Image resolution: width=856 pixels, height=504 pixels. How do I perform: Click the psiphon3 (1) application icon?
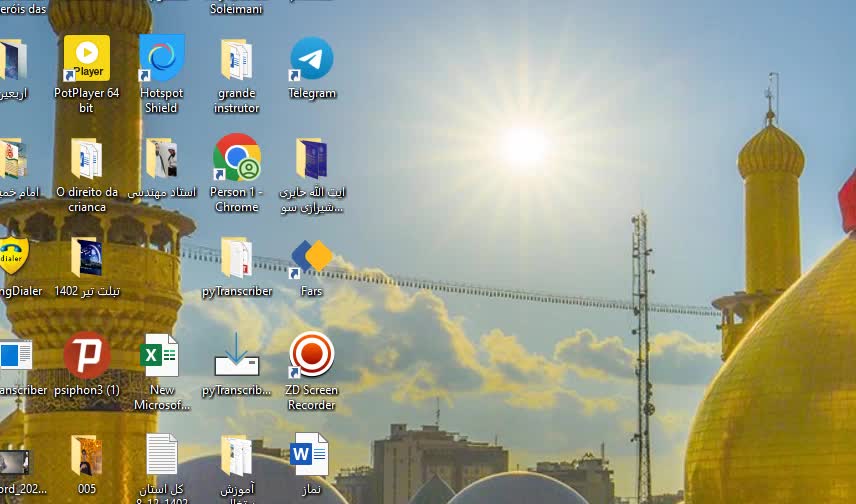pos(87,356)
